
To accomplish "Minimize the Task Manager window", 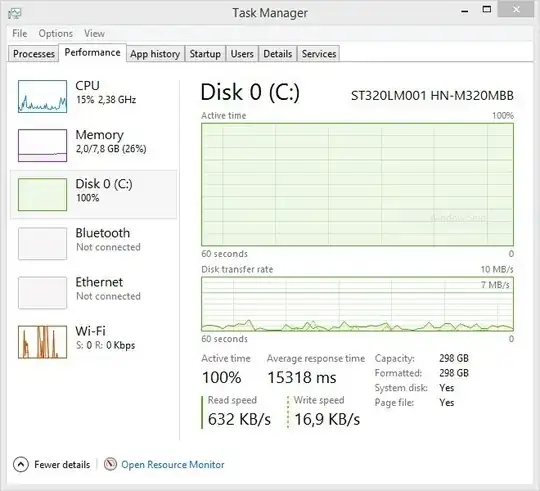I will 465,10.
